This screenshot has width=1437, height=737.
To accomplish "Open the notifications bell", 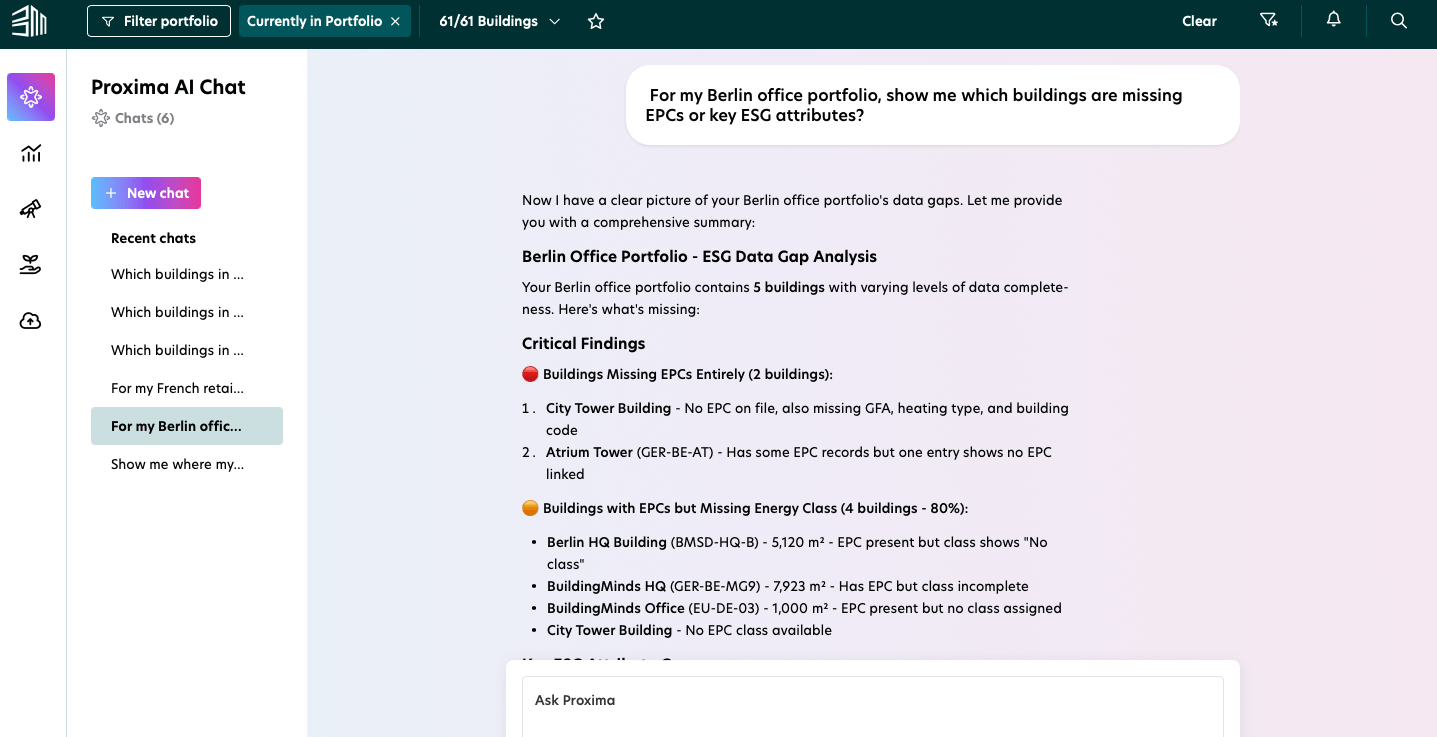I will tap(1333, 20).
